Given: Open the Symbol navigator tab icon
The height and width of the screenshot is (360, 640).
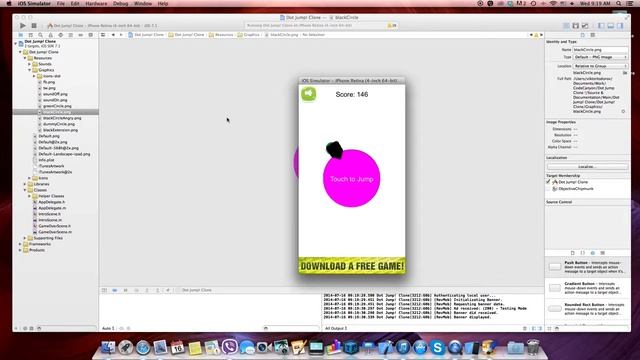Looking at the screenshot, I should pos(31,35).
